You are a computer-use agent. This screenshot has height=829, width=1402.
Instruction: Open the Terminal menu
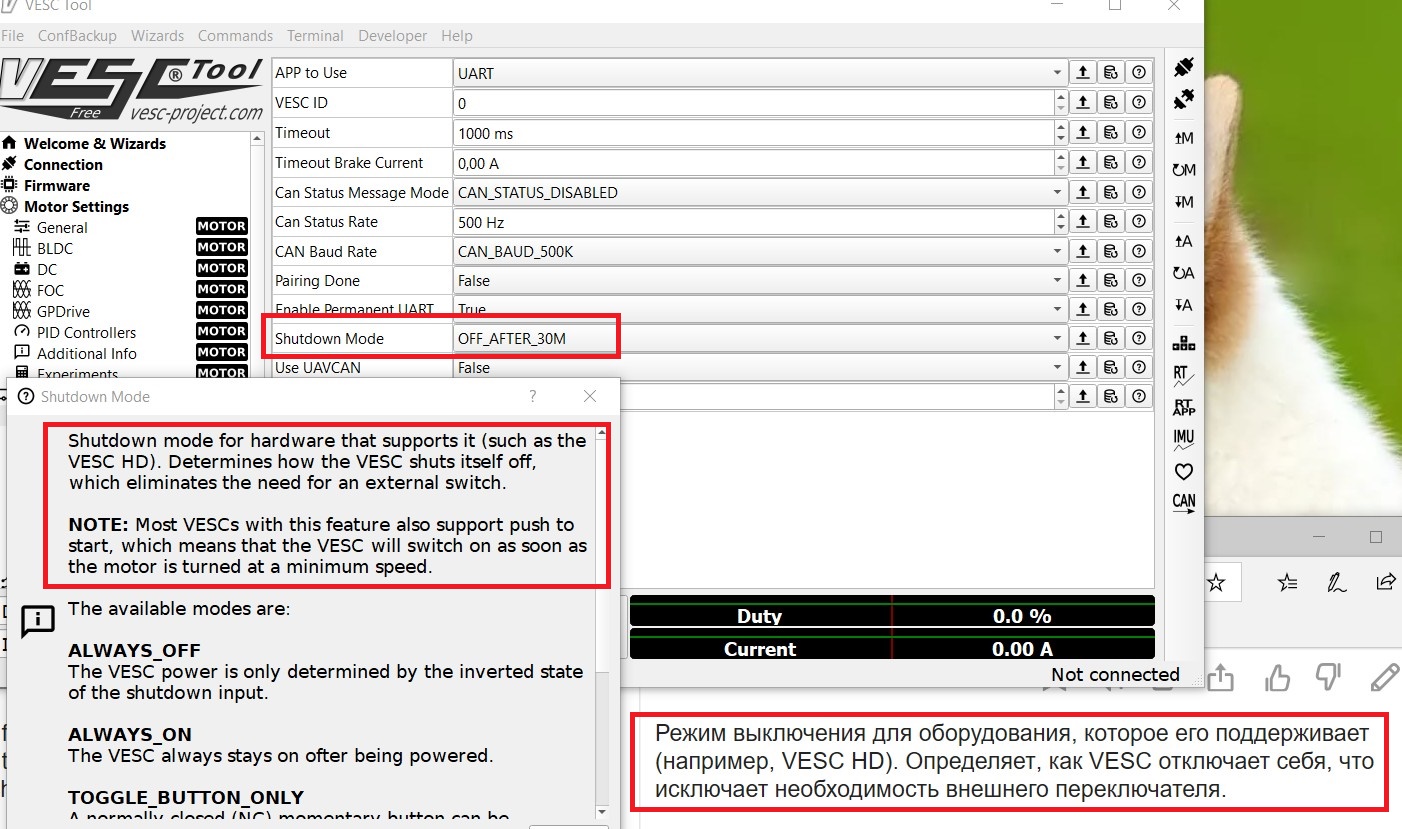[315, 36]
